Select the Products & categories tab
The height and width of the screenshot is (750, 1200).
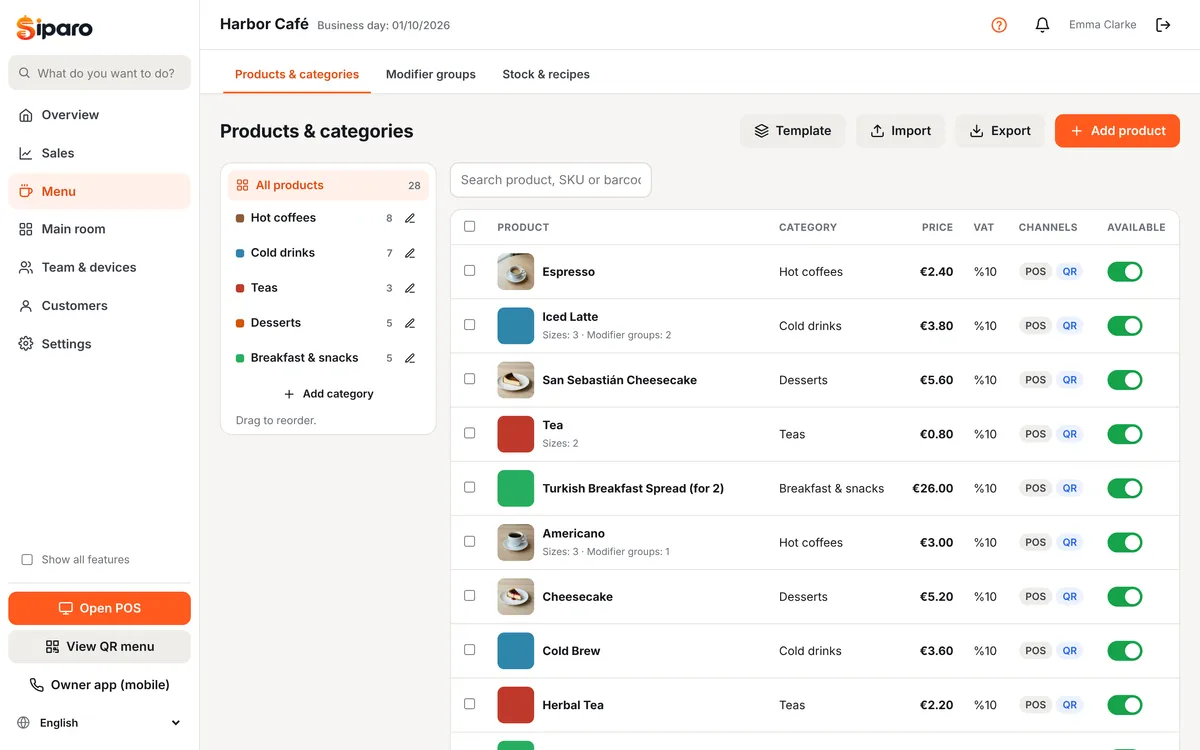pyautogui.click(x=297, y=74)
